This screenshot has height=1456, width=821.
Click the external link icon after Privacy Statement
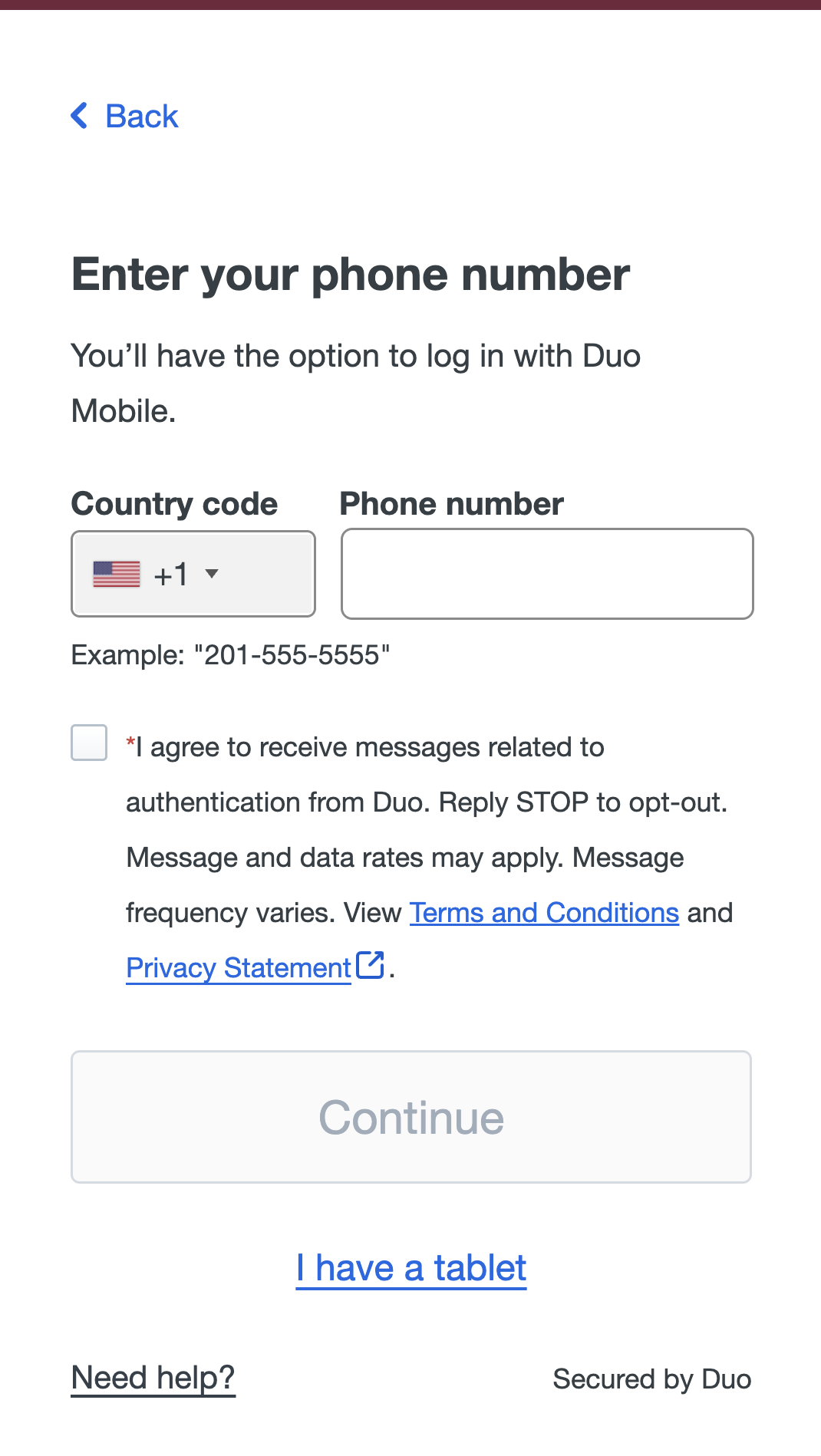click(371, 965)
